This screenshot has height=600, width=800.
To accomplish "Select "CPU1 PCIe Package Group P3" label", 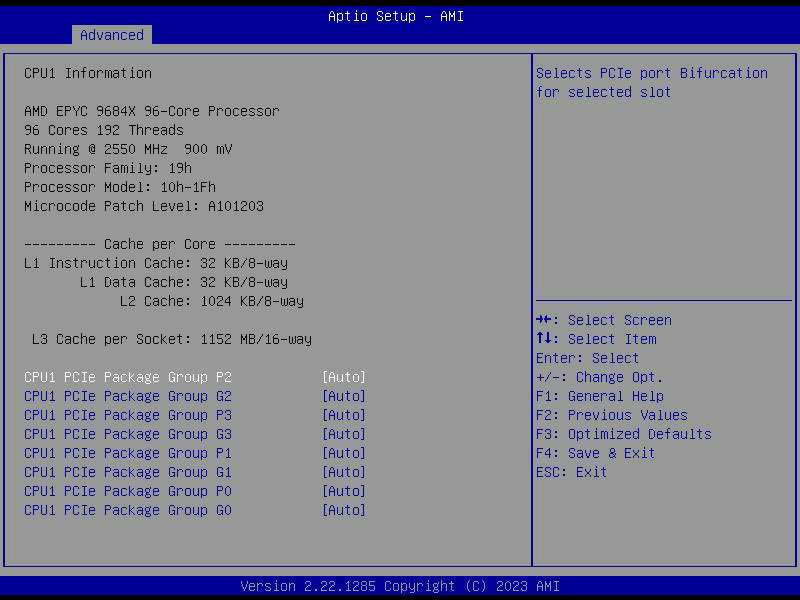I will pos(128,415).
